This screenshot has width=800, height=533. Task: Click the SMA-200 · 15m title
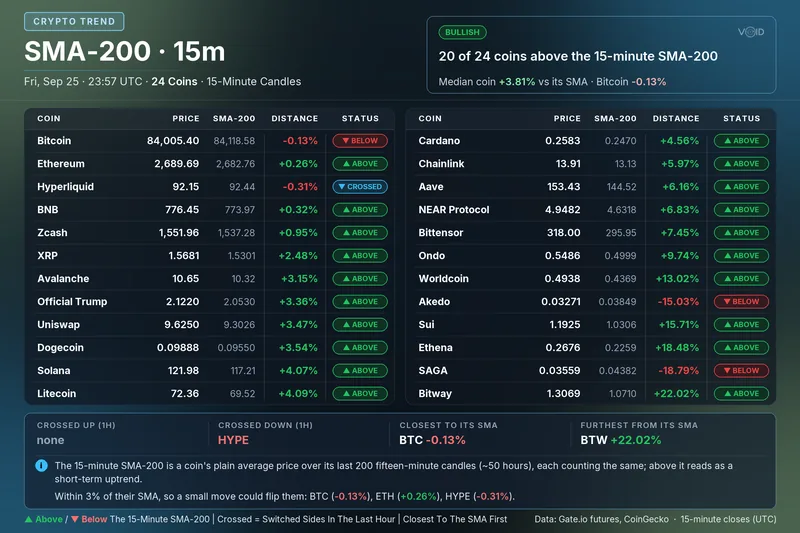[x=124, y=52]
